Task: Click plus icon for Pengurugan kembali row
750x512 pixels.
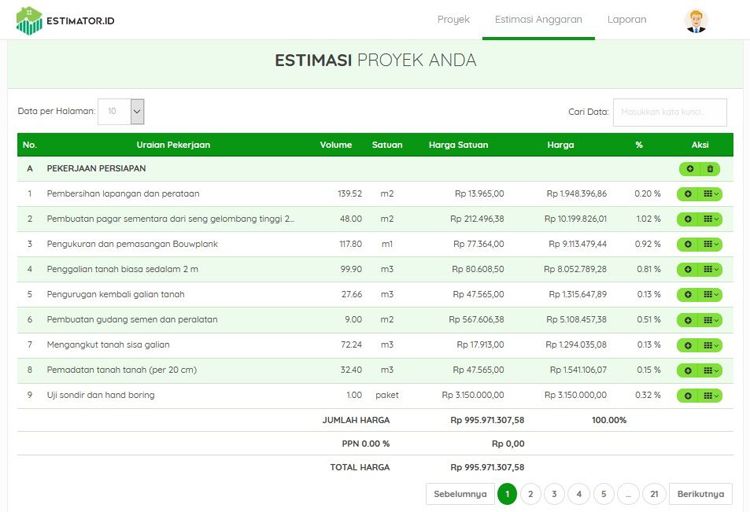Action: 689,295
